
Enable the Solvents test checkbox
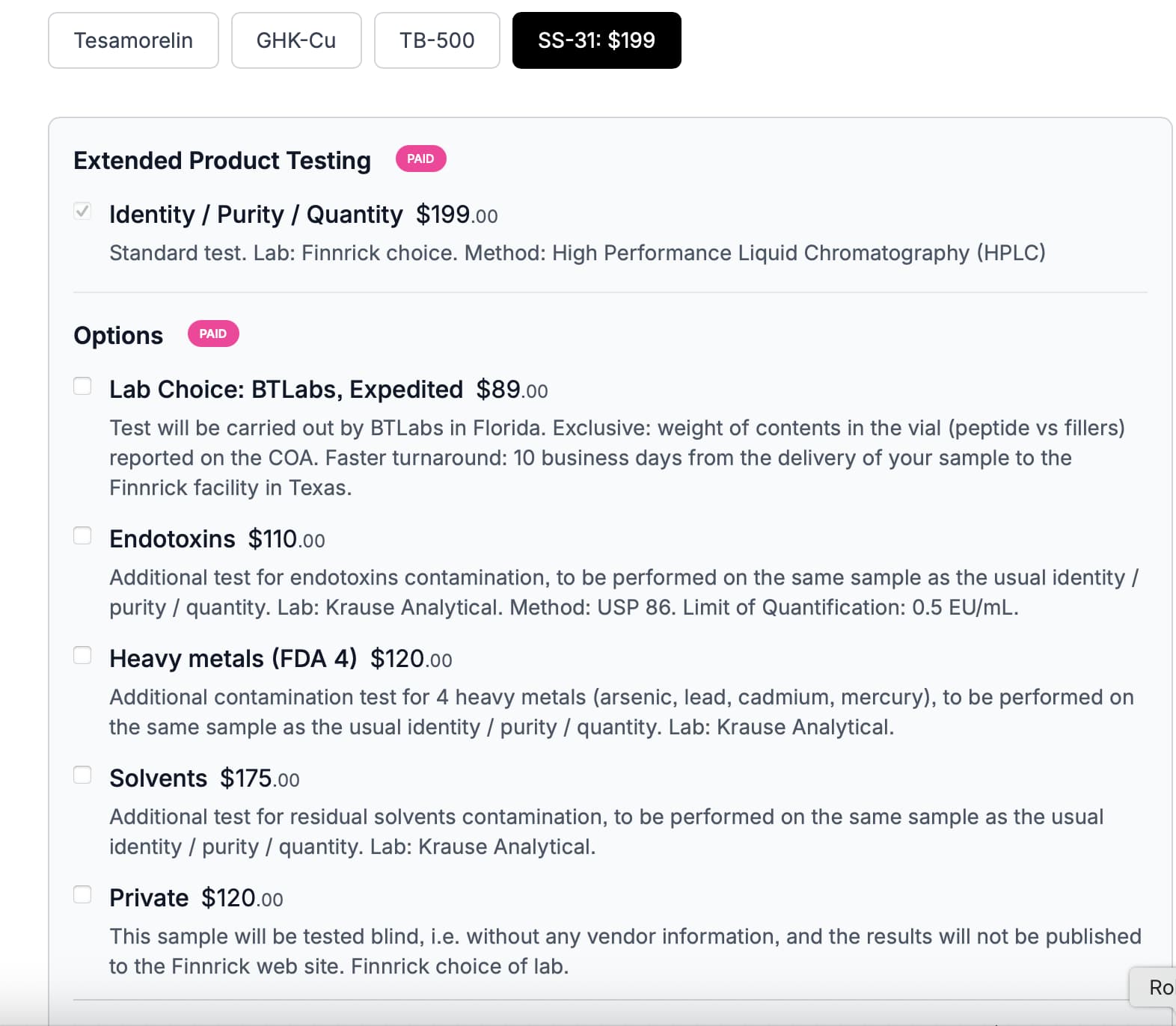(x=82, y=775)
